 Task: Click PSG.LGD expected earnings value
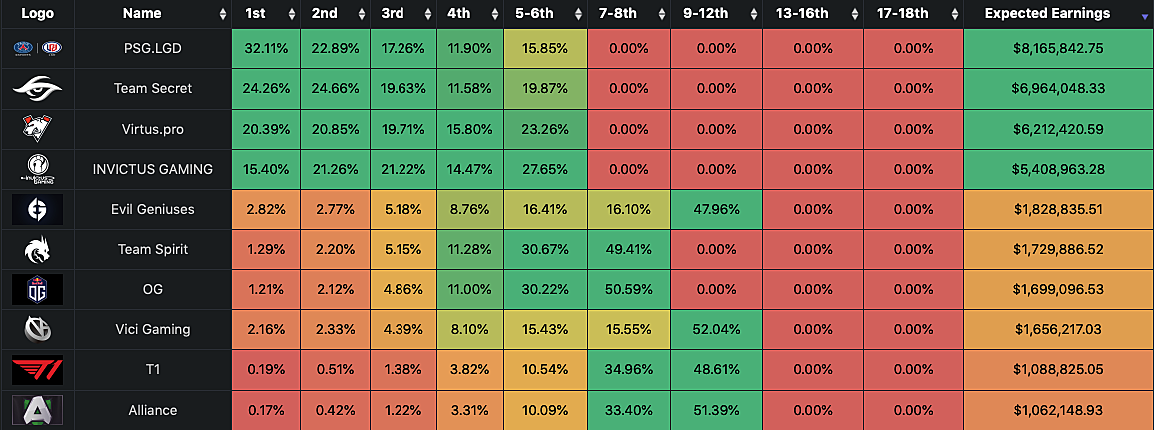click(1058, 48)
